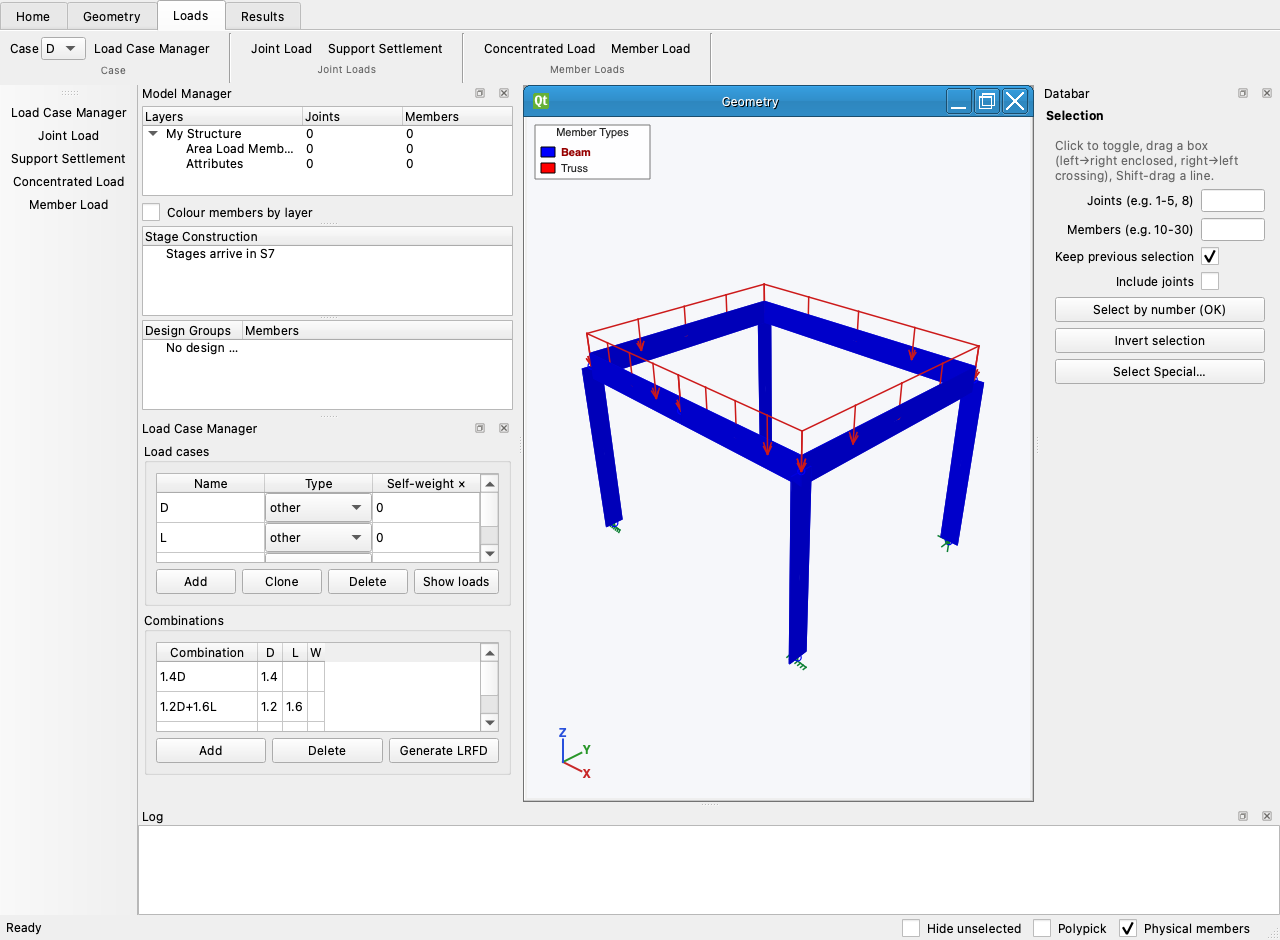Delete the selected combination
The width and height of the screenshot is (1280, 940).
327,750
